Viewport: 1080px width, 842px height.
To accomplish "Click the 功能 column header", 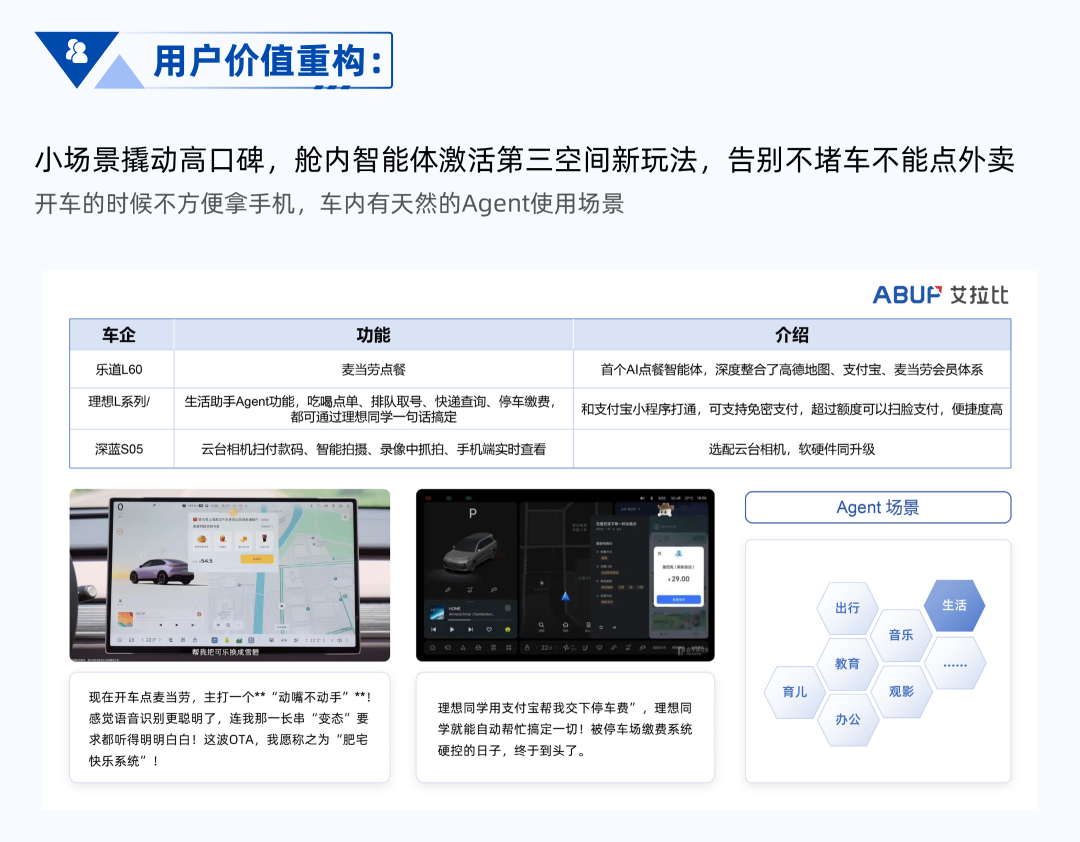I will pyautogui.click(x=373, y=335).
